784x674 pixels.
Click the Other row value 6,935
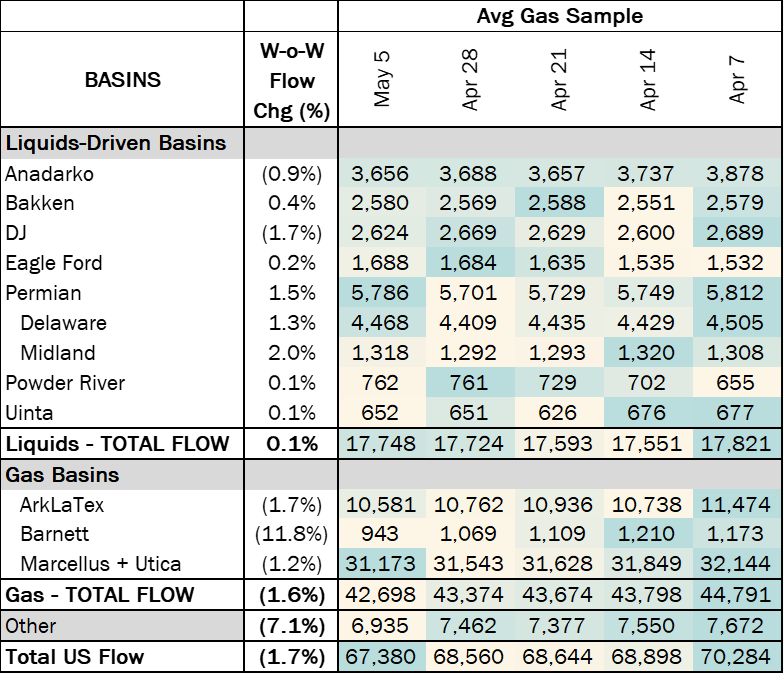point(381,626)
